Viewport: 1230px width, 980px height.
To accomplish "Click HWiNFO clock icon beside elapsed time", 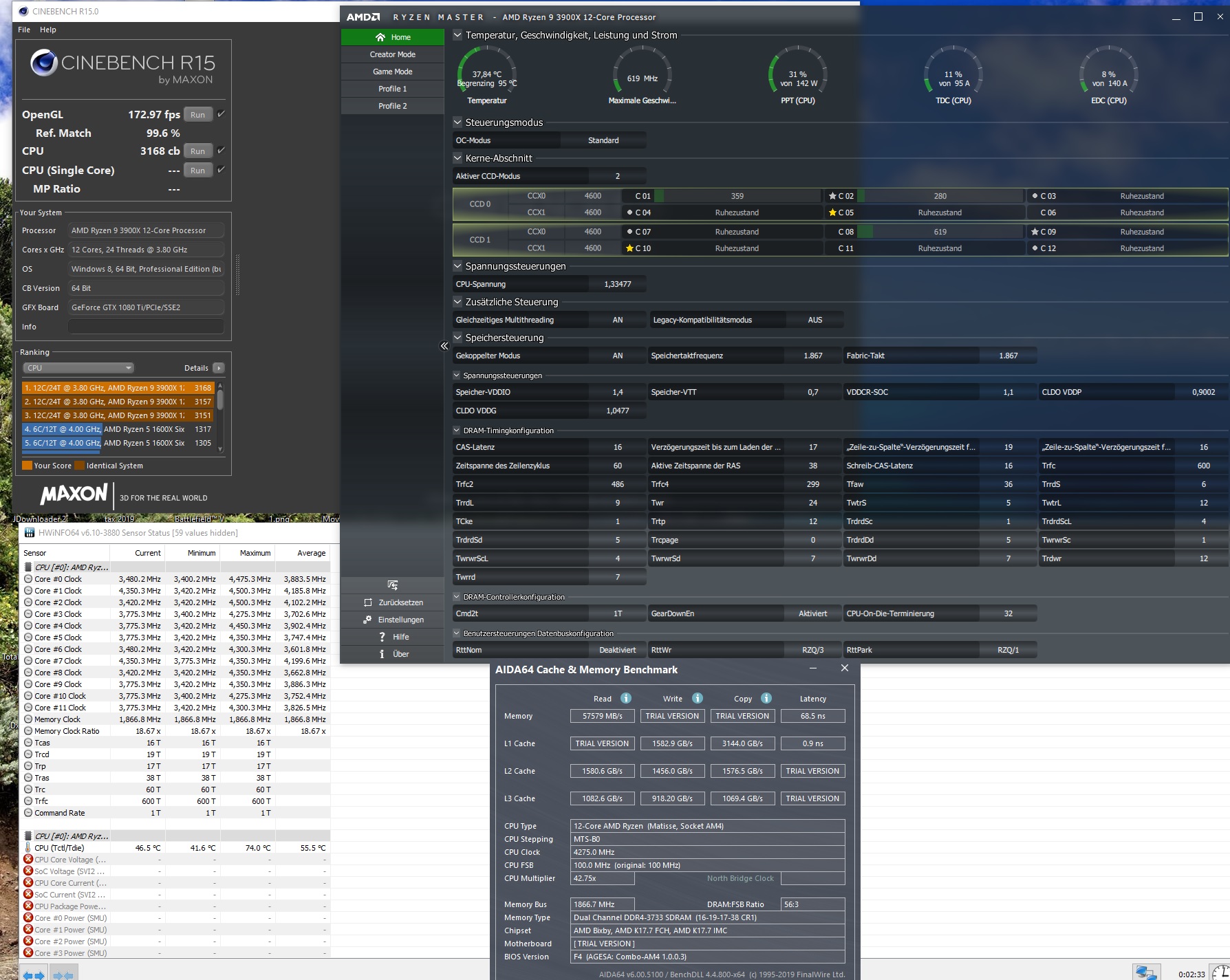I will tap(1221, 973).
